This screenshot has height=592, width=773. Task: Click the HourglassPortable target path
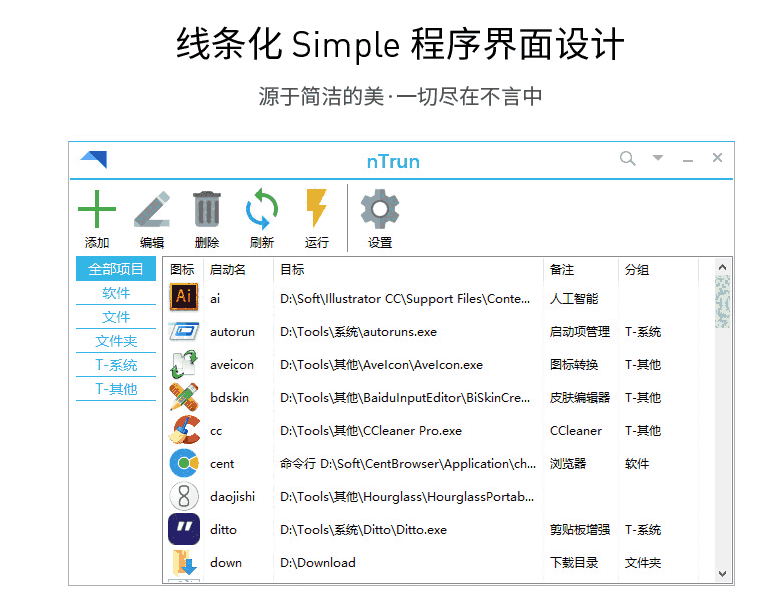pos(407,497)
